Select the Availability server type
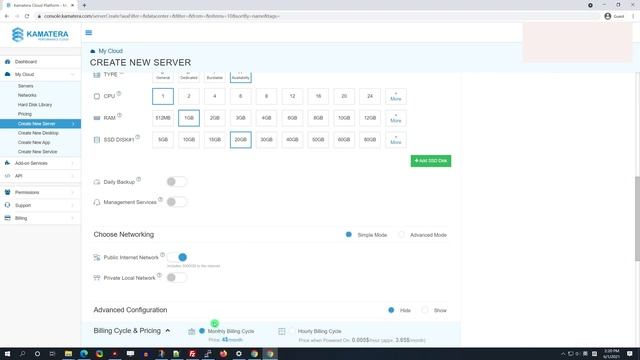 [x=240, y=77]
